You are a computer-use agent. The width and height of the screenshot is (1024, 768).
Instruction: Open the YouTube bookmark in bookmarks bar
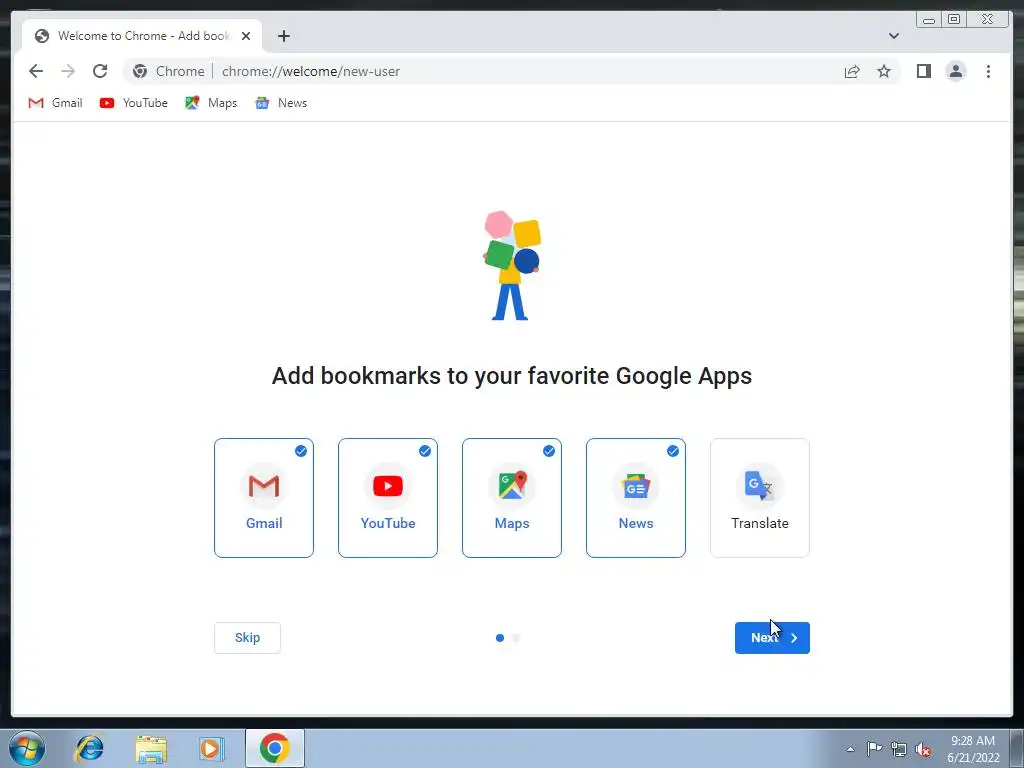pos(133,103)
